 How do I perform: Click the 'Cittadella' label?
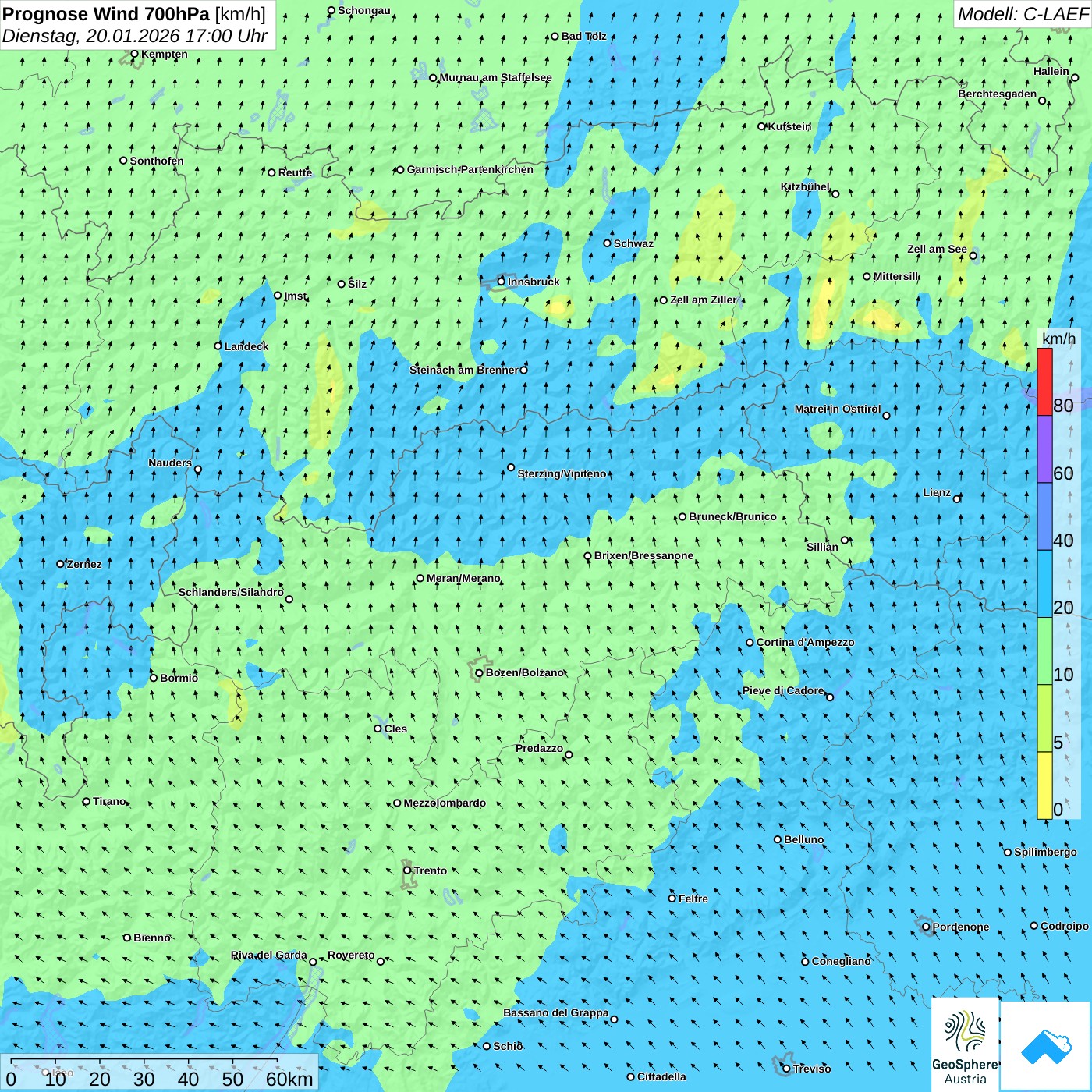tap(661, 1076)
